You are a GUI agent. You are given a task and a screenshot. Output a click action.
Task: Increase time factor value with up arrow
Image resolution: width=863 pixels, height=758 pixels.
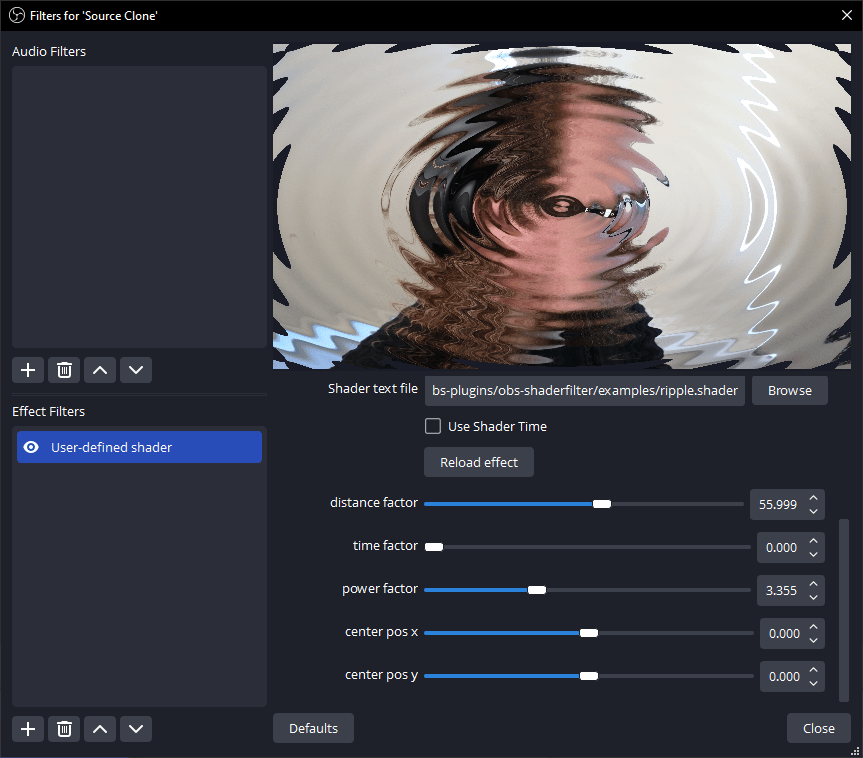pos(813,541)
